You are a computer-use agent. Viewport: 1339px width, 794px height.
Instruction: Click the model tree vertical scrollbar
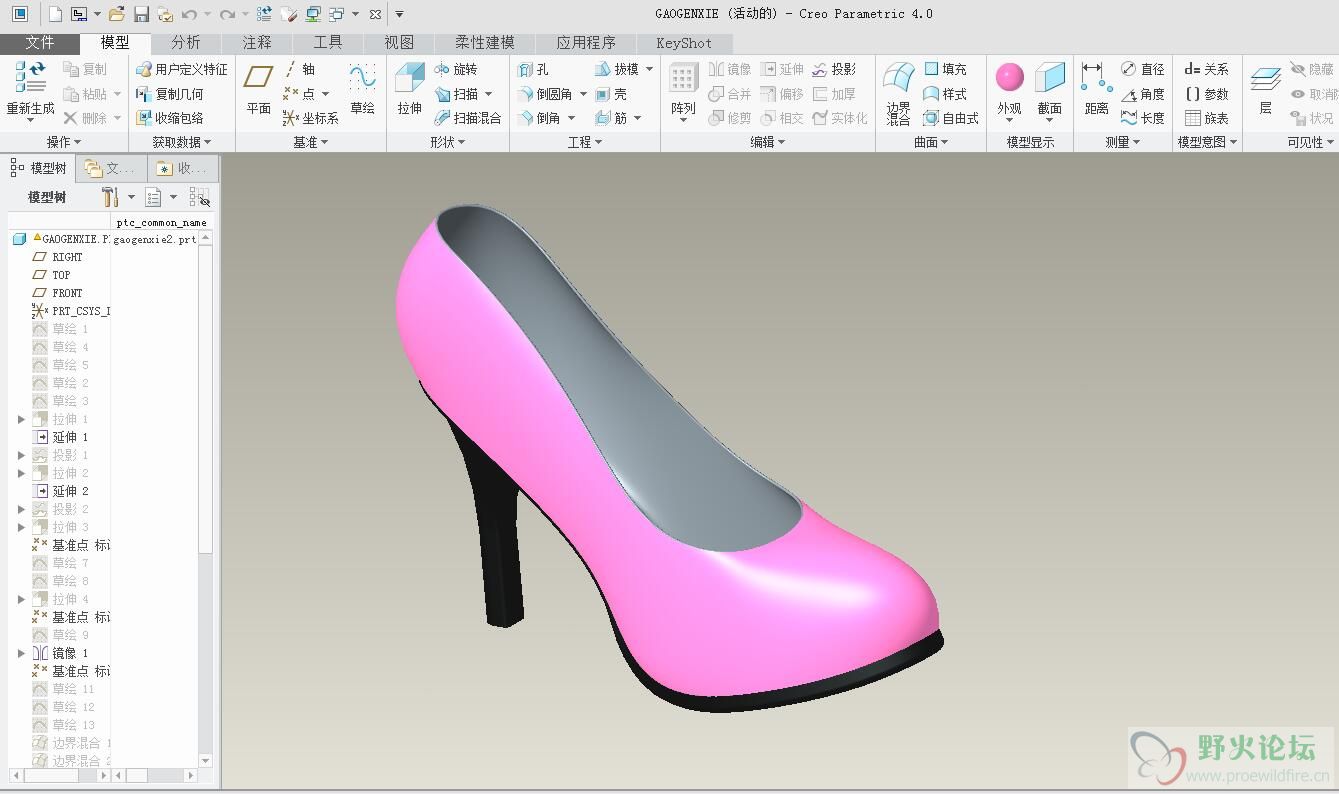pyautogui.click(x=206, y=400)
